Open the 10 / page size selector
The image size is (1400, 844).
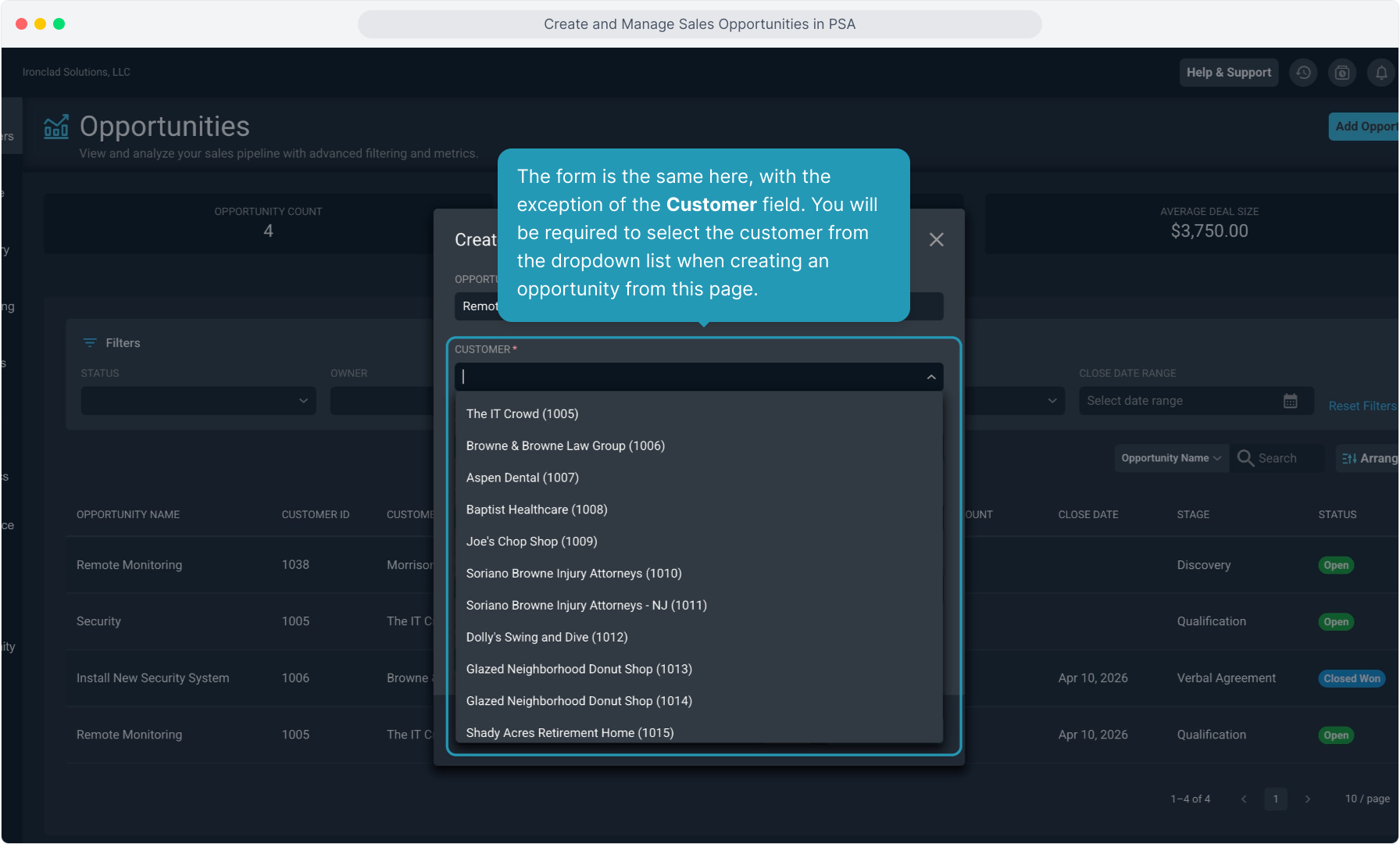[x=1366, y=799]
